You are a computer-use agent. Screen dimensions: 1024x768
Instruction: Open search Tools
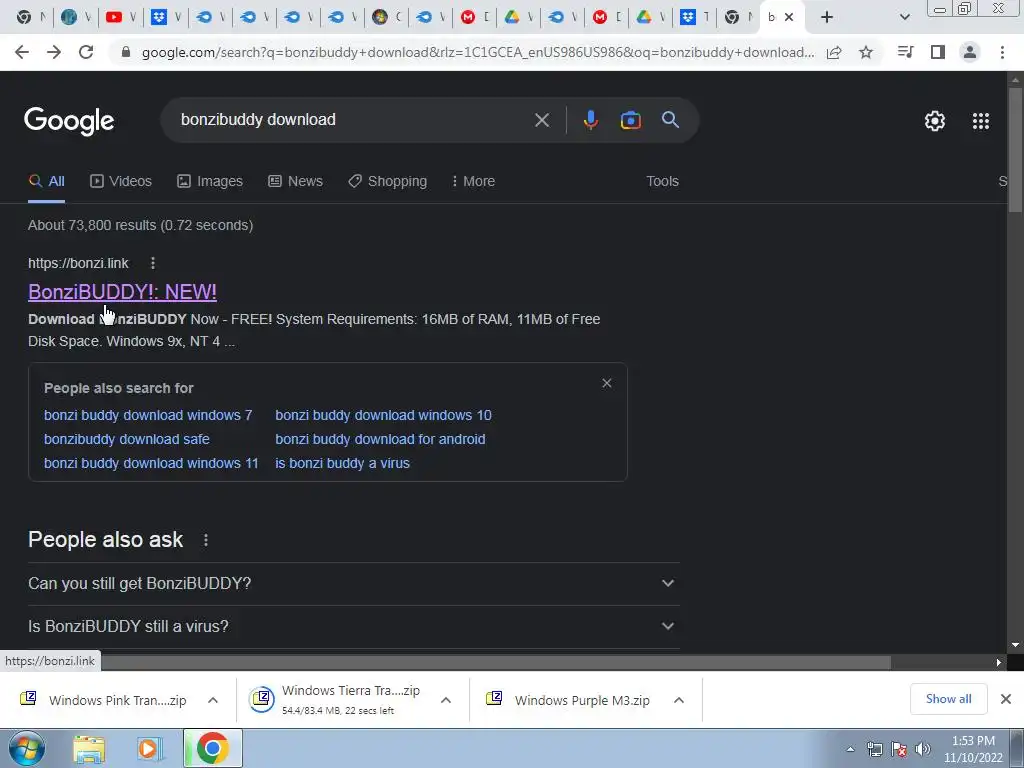pyautogui.click(x=662, y=182)
